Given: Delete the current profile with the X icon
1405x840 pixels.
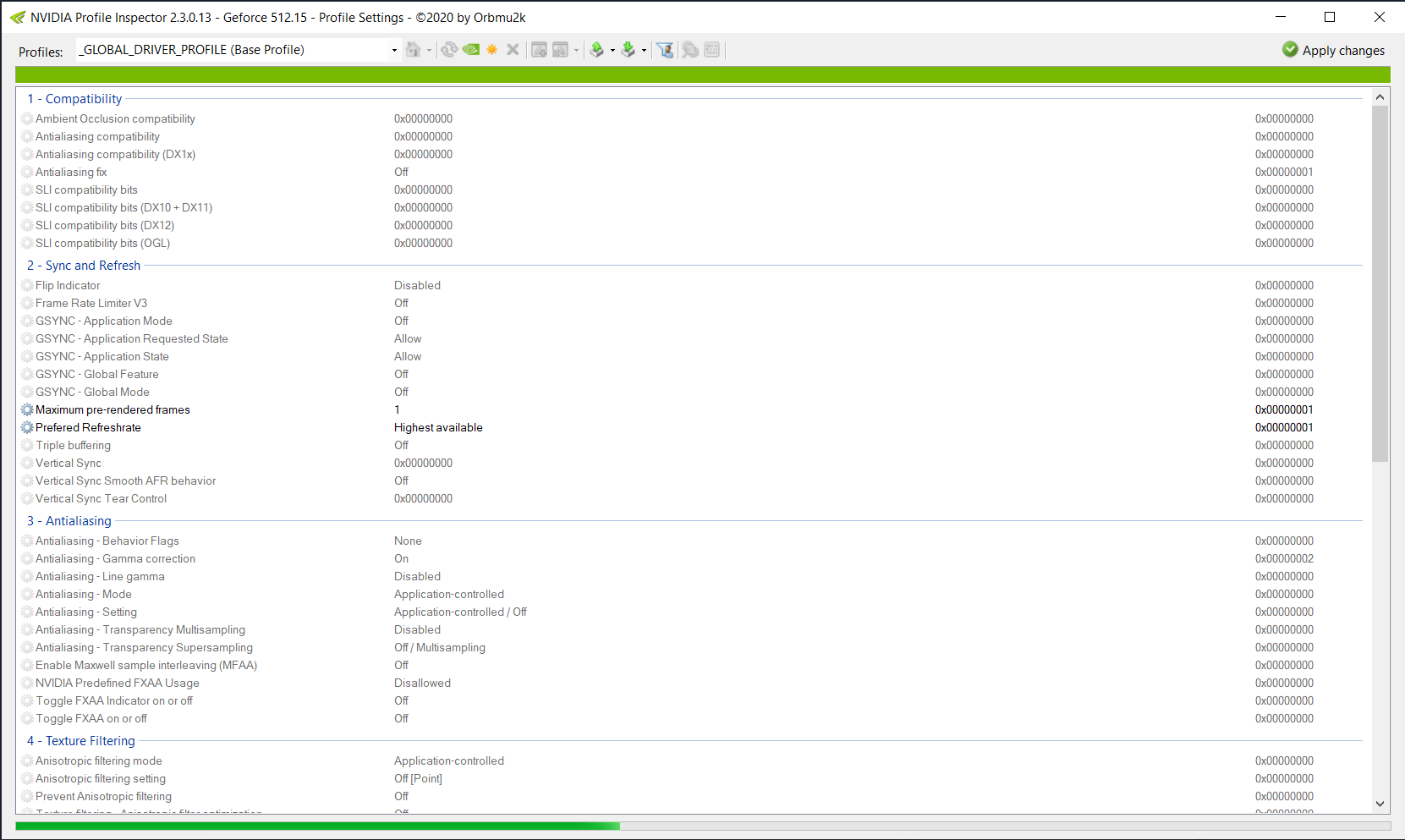Looking at the screenshot, I should (513, 50).
